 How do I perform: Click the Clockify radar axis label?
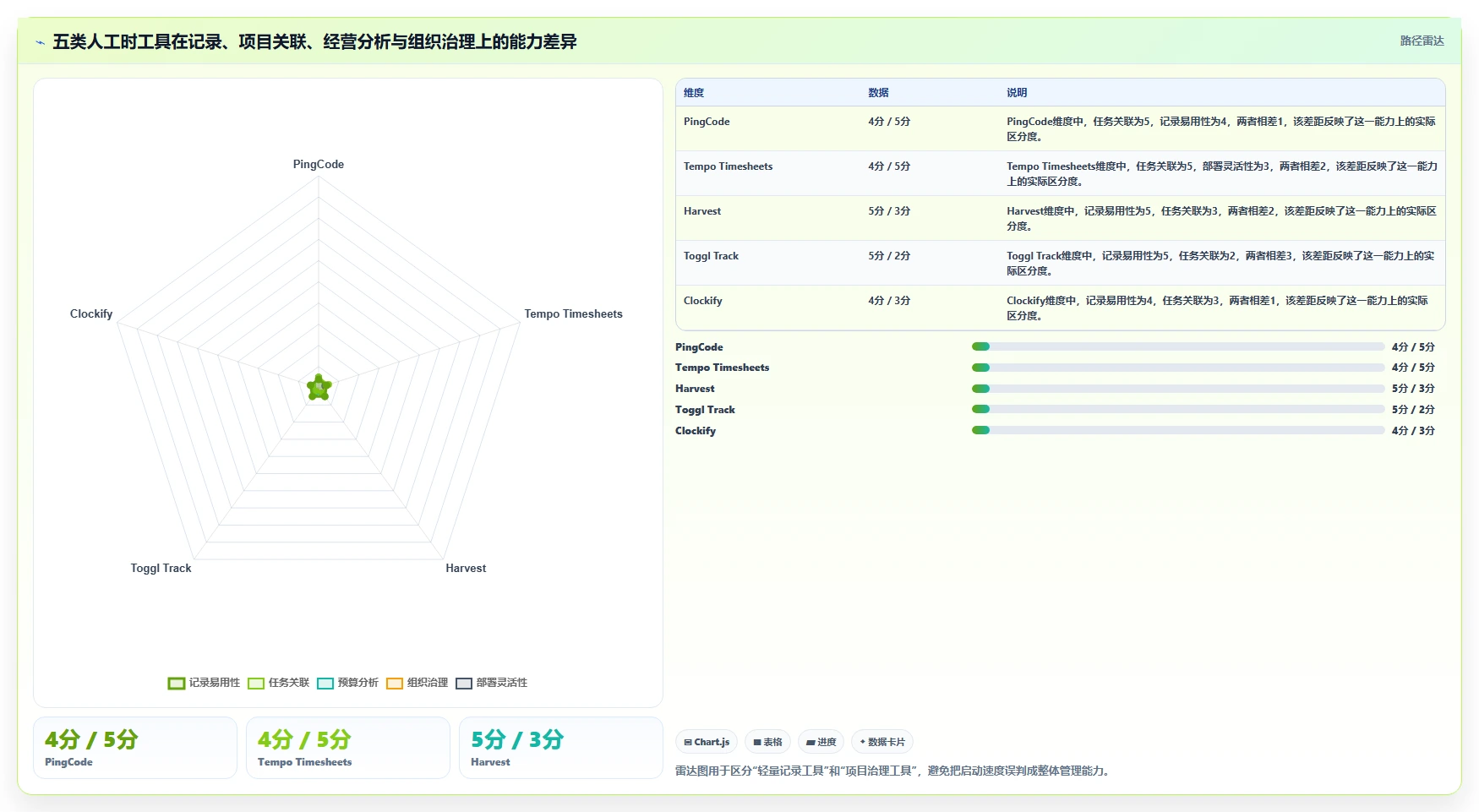click(91, 314)
